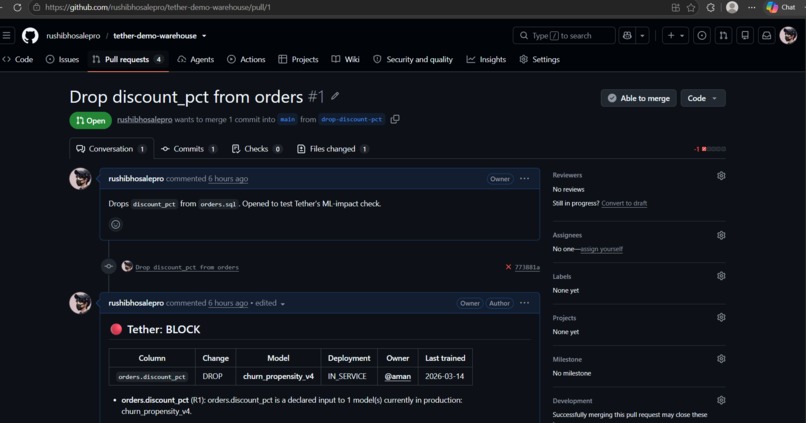Open the Assignees settings gear

pyautogui.click(x=721, y=235)
